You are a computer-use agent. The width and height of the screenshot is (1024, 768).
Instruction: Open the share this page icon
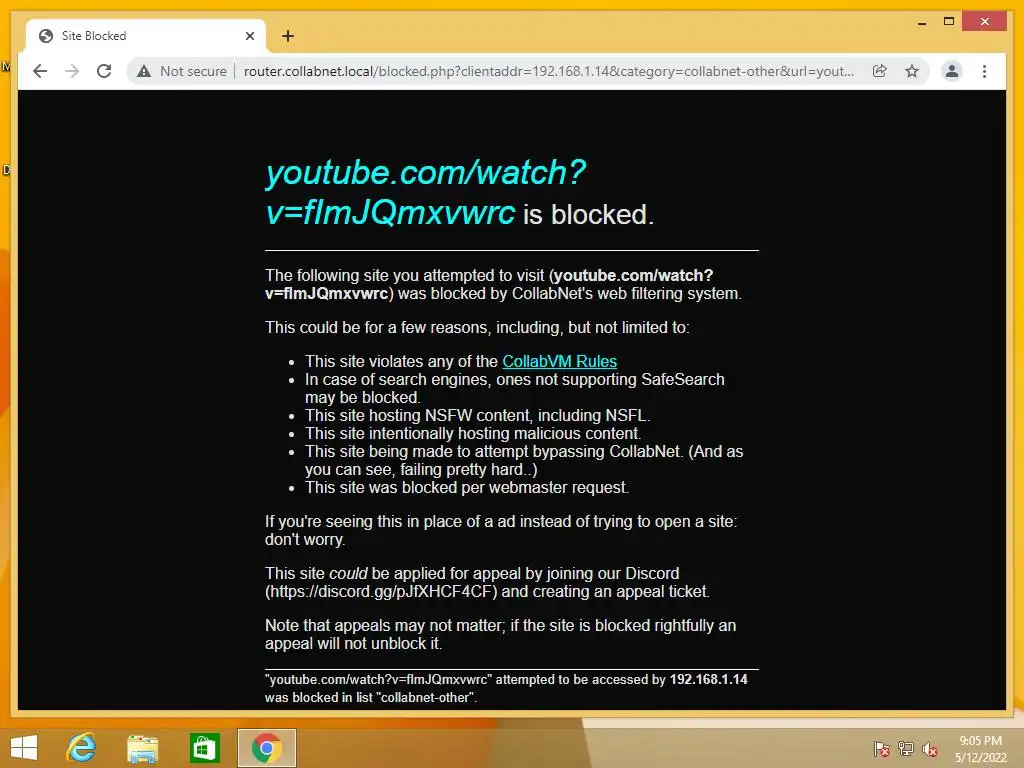(x=880, y=71)
